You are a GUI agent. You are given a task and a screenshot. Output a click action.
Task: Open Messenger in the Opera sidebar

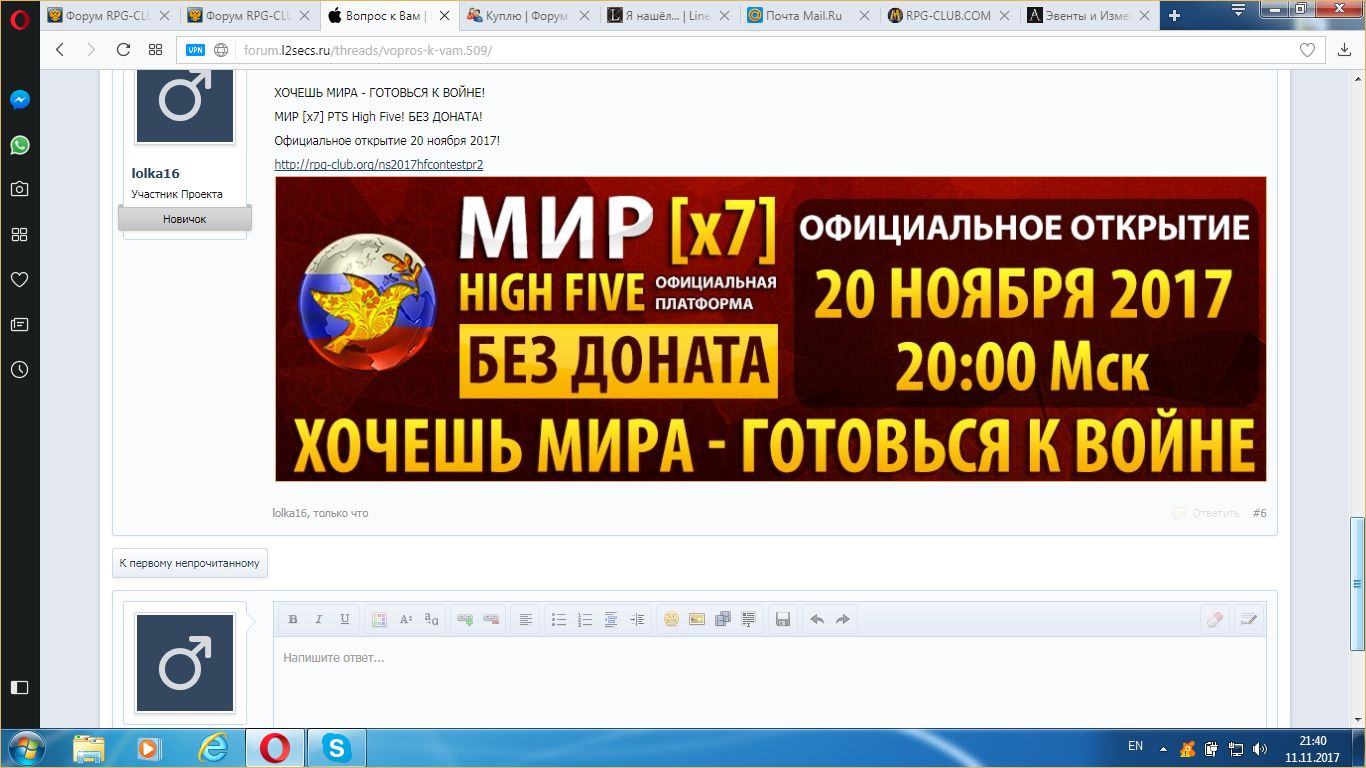[19, 100]
